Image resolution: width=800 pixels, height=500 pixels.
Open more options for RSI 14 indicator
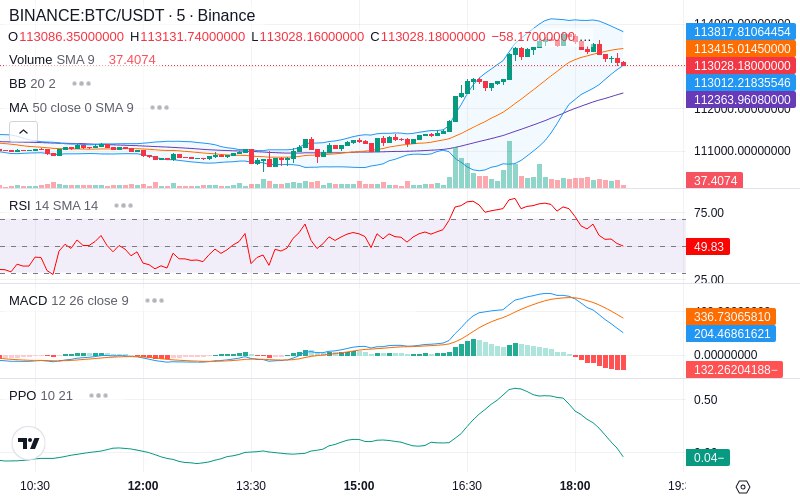pyautogui.click(x=123, y=206)
